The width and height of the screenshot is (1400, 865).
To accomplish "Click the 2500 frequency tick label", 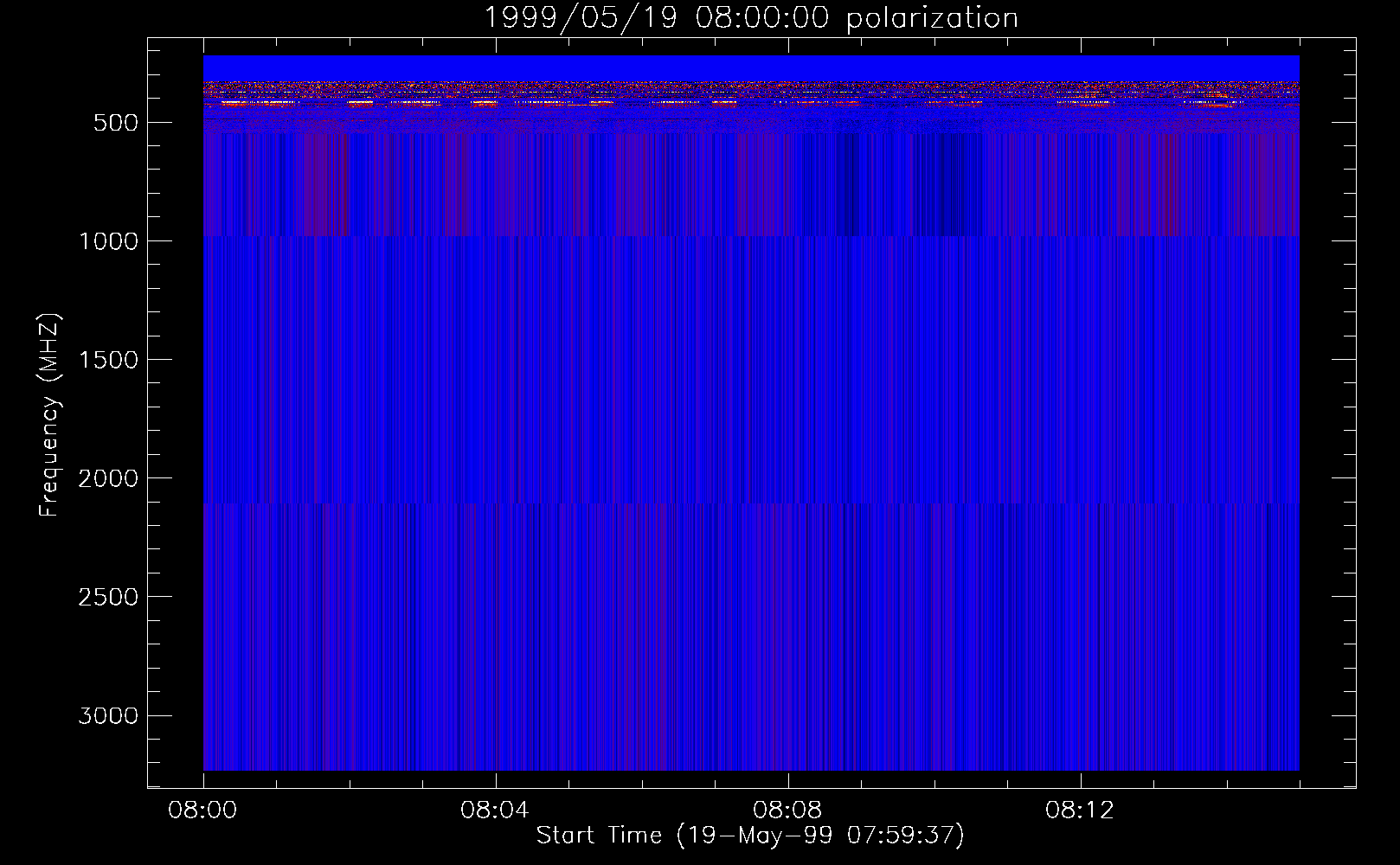I will pos(108,597).
